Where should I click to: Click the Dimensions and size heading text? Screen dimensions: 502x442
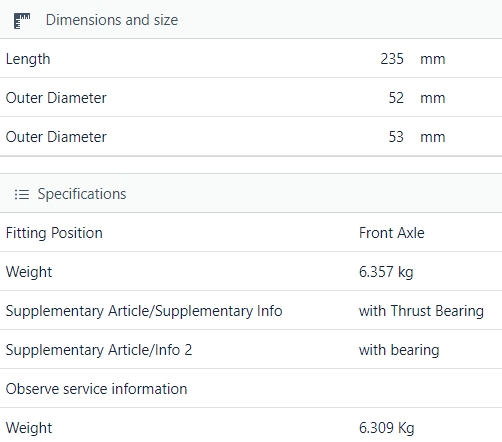pyautogui.click(x=112, y=20)
